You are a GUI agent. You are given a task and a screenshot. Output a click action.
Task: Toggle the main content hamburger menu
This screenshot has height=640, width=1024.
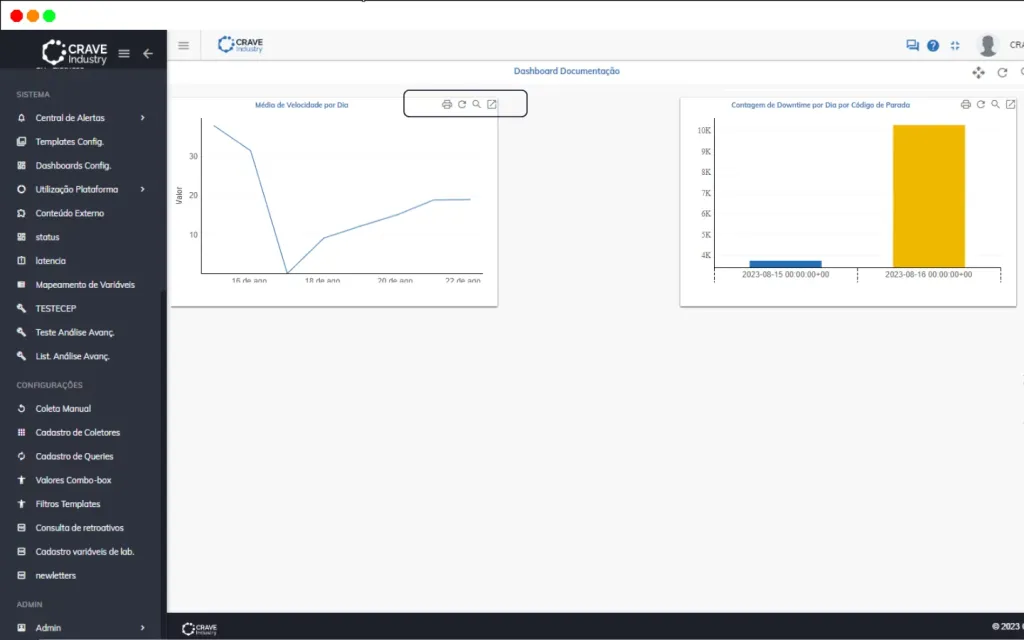184,46
